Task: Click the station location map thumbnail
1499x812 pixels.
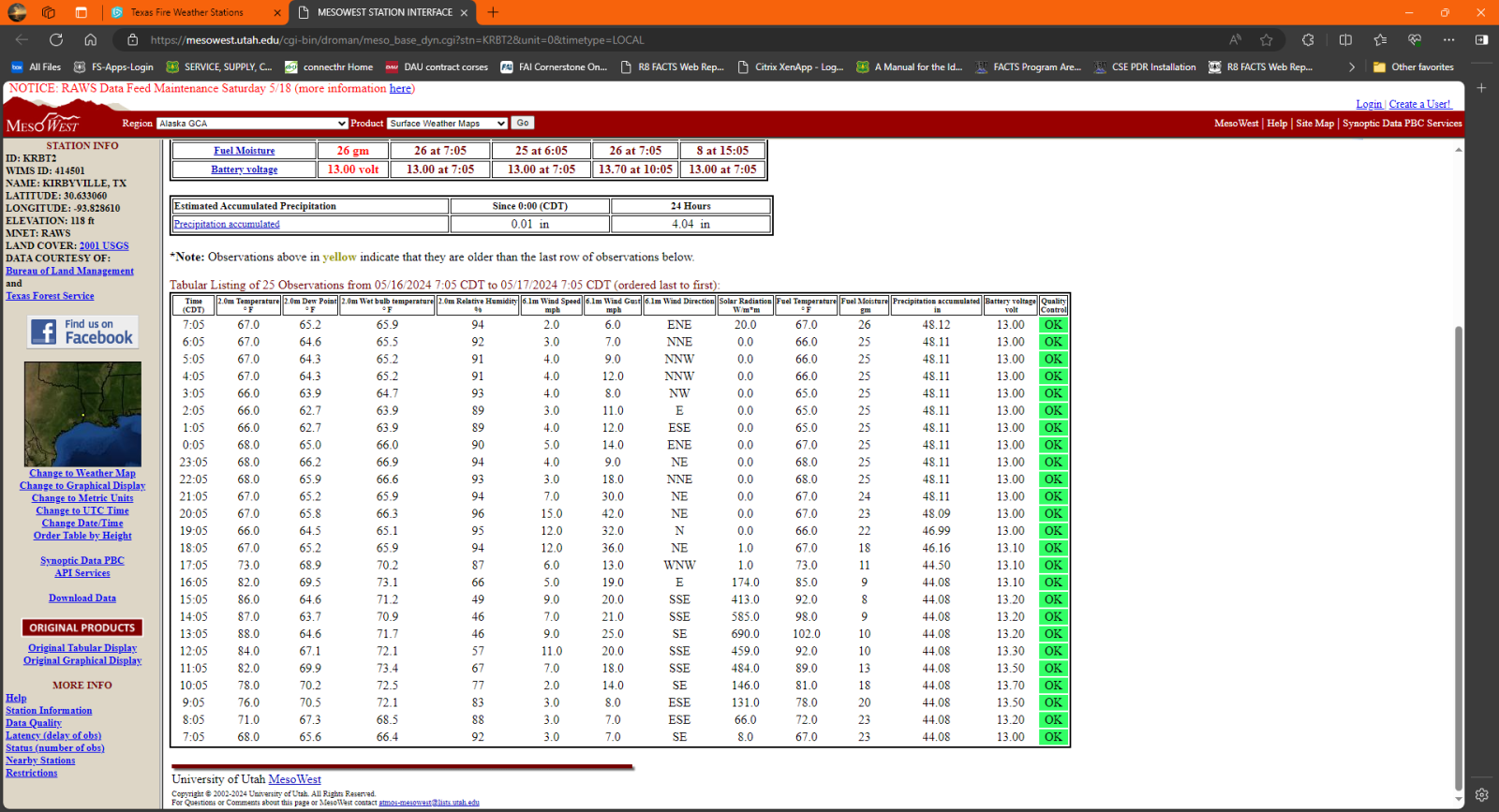Action: 82,414
